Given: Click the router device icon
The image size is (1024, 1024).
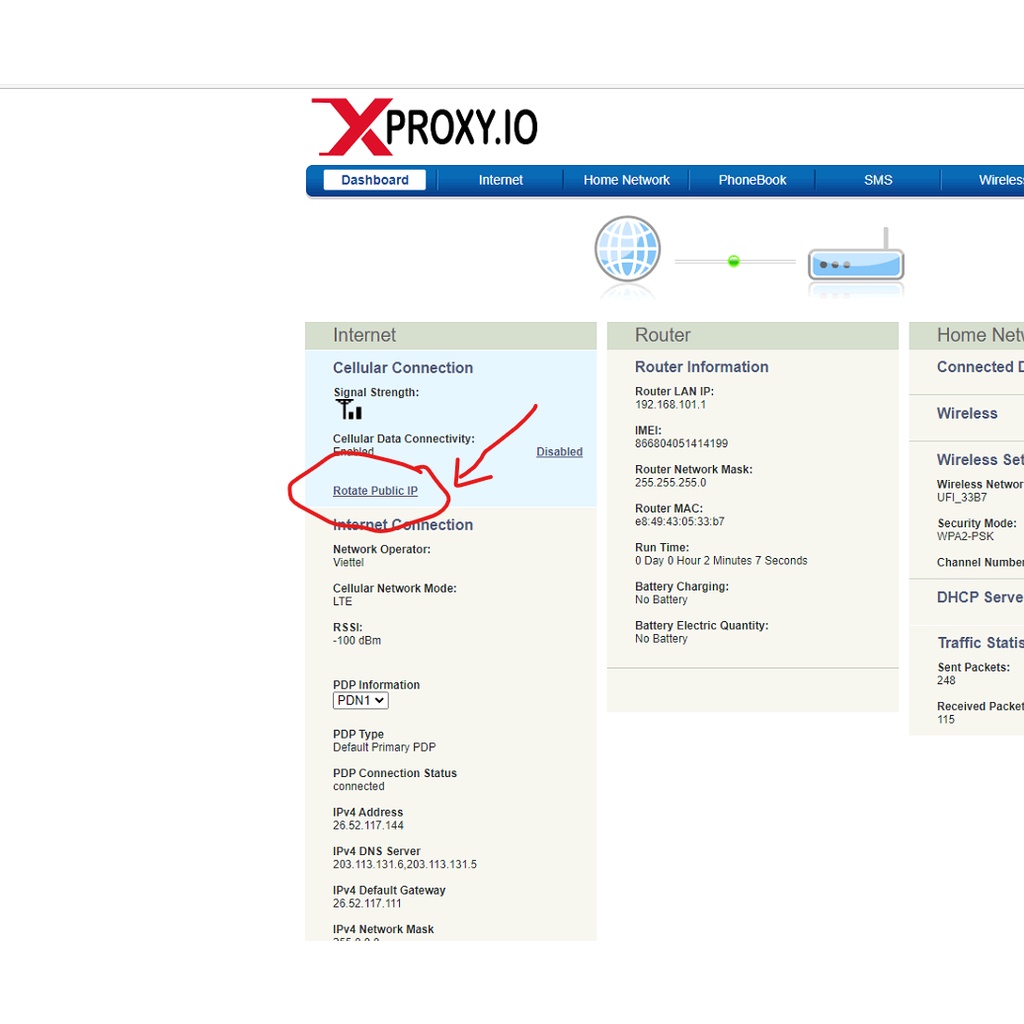Looking at the screenshot, I should 855,263.
